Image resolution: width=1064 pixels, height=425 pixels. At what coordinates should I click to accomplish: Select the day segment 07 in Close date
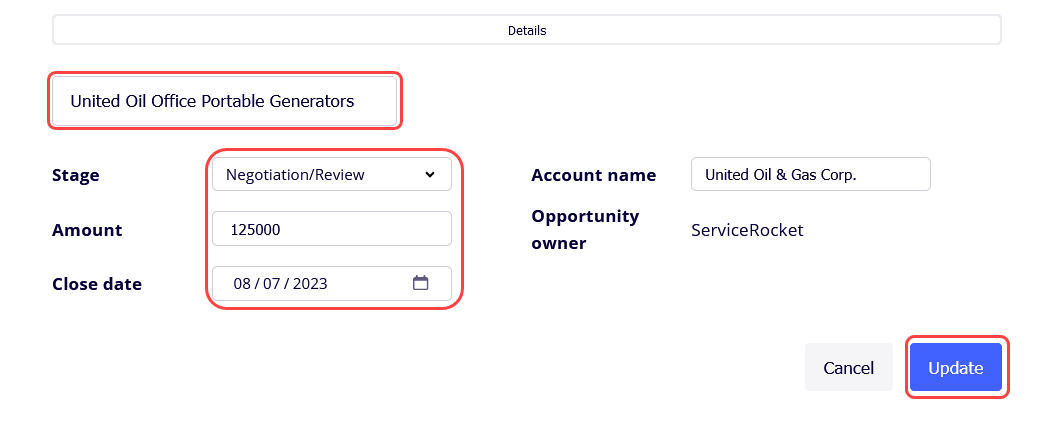[x=271, y=284]
